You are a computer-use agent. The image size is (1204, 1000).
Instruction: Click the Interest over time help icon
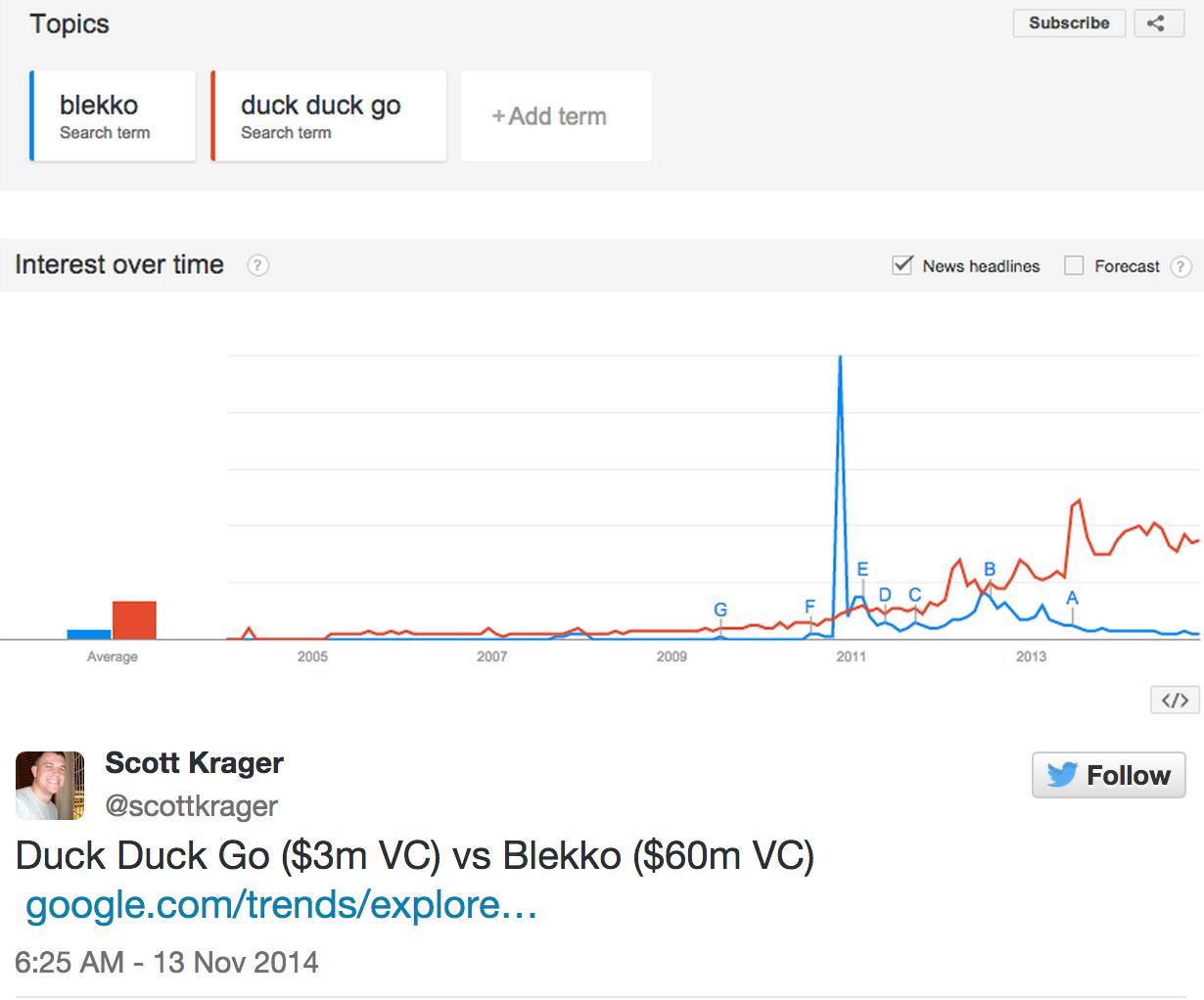click(257, 265)
